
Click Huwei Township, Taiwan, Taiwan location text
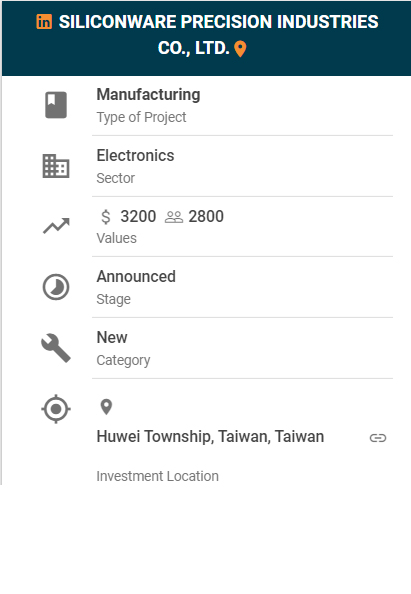(210, 437)
